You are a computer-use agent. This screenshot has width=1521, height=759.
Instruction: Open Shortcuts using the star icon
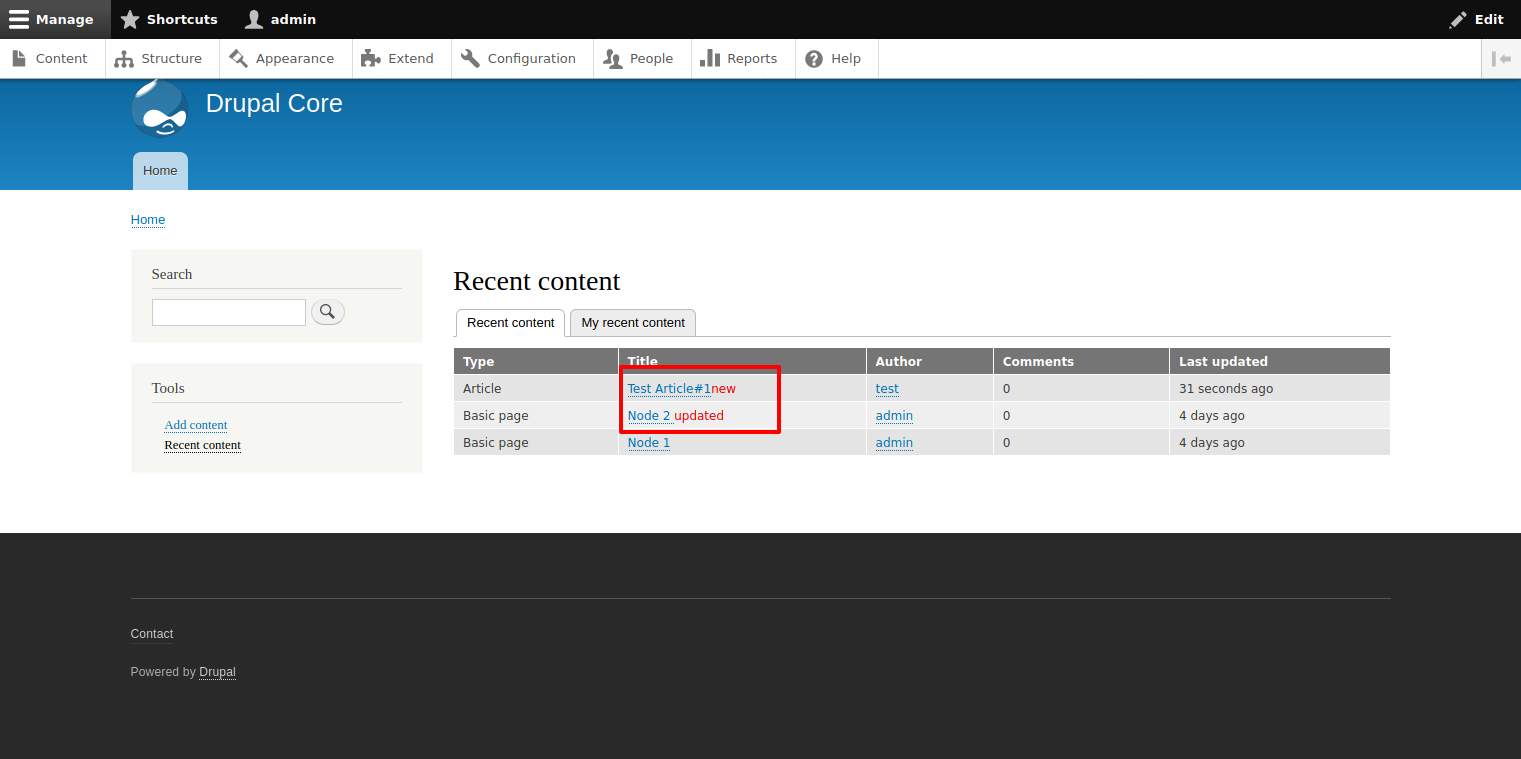click(x=129, y=19)
